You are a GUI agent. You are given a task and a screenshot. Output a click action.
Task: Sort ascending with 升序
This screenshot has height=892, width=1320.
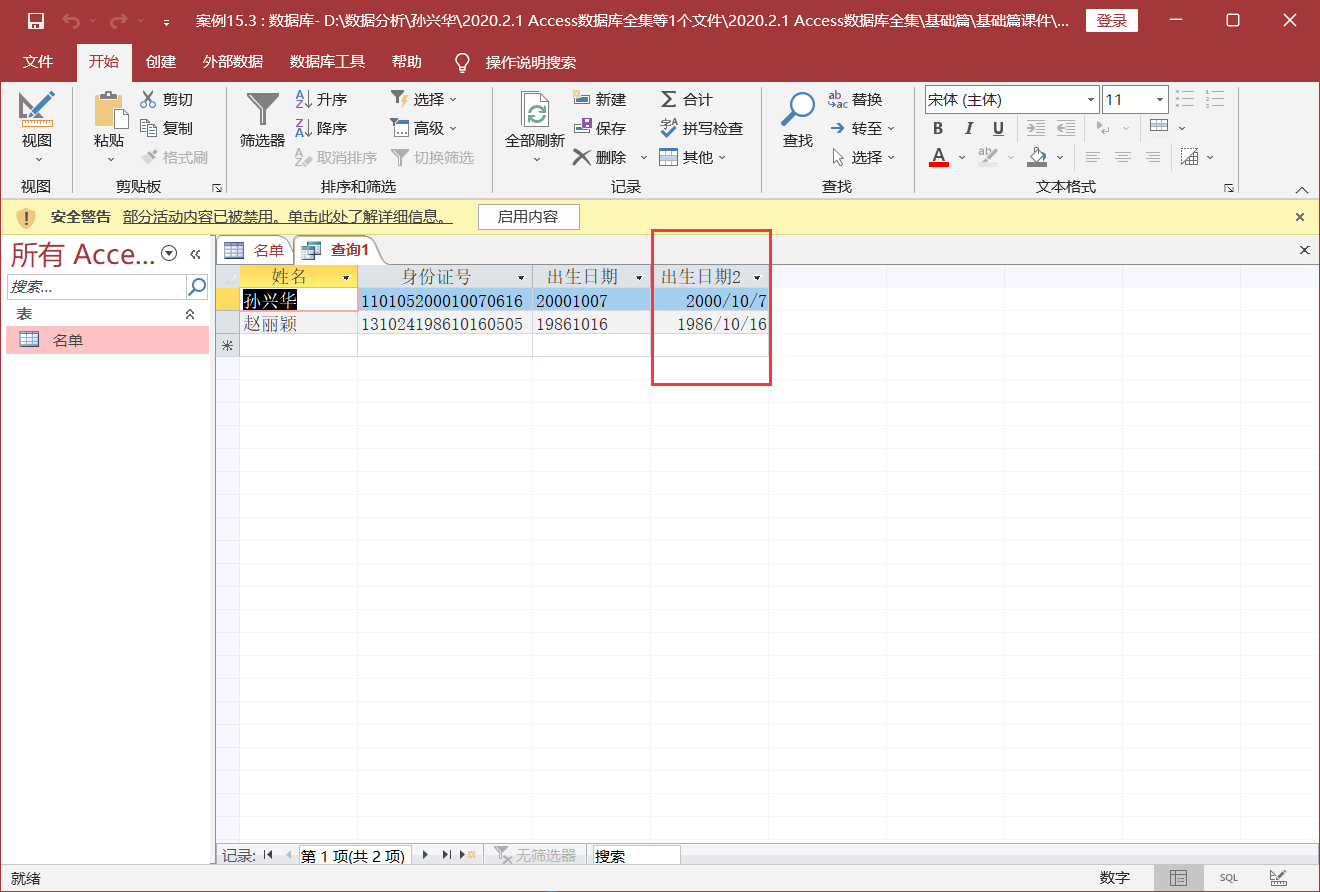point(321,99)
